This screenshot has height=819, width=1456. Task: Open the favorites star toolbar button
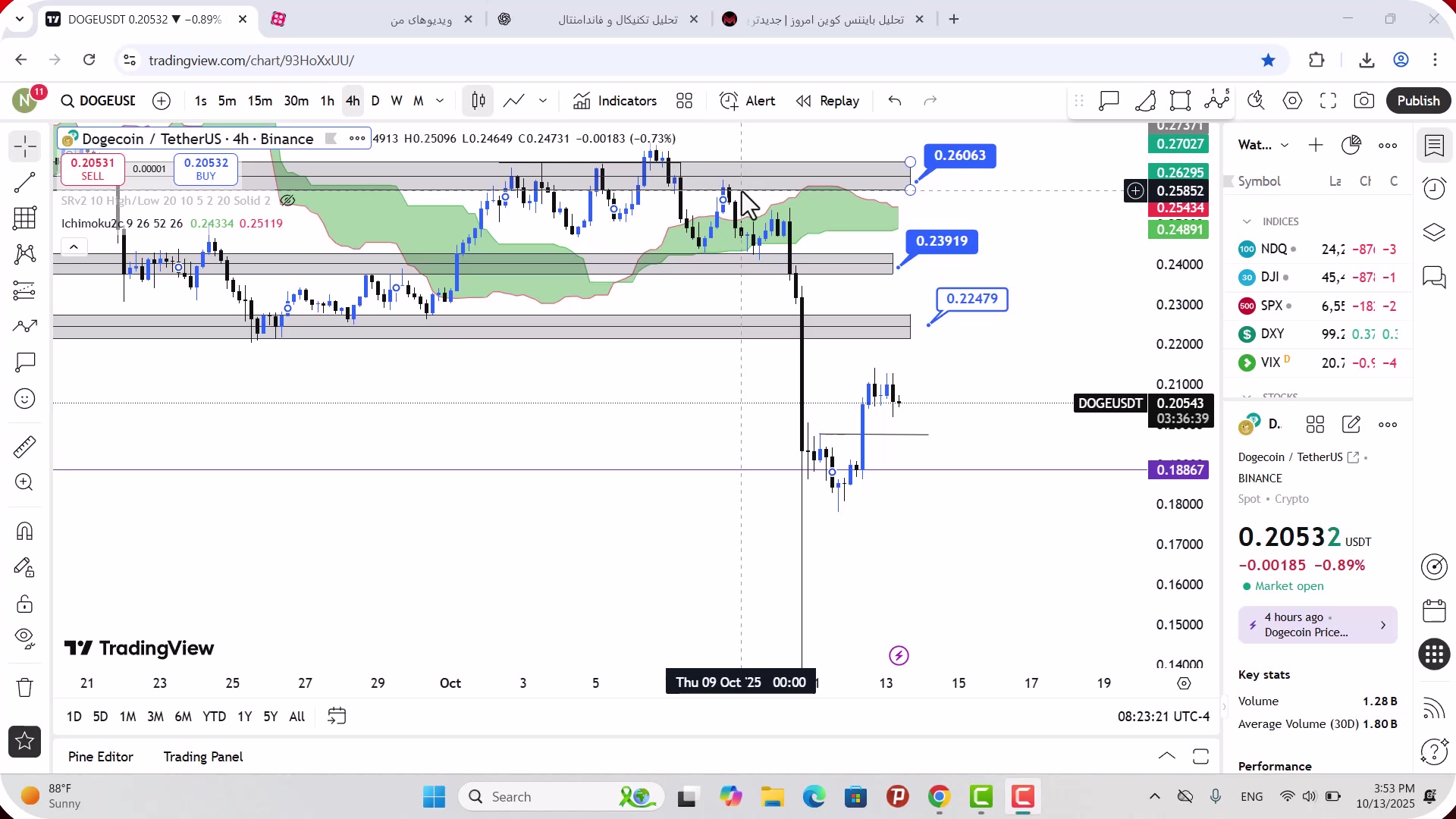[24, 742]
